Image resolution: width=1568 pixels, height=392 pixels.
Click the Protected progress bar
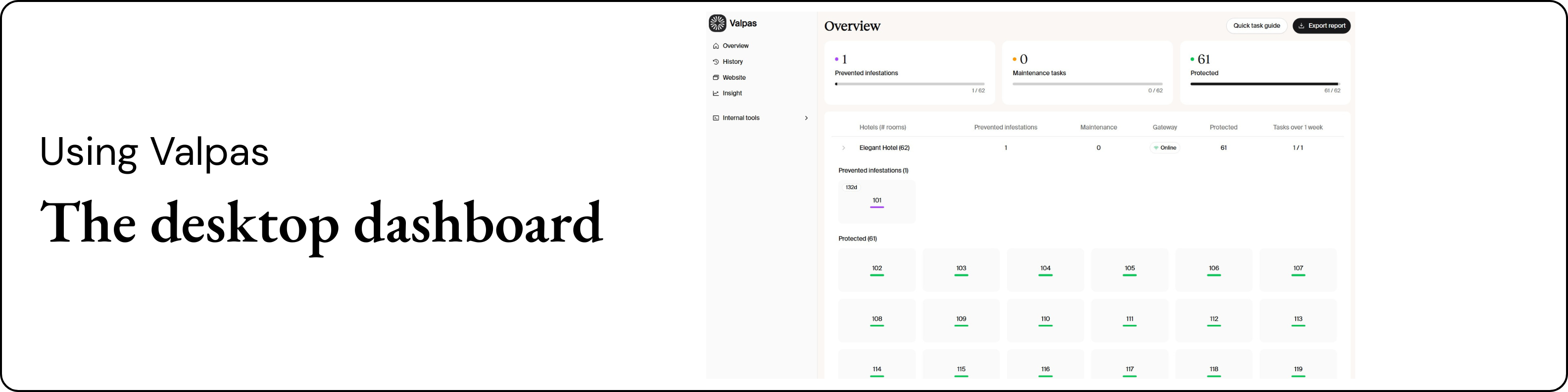click(1265, 84)
